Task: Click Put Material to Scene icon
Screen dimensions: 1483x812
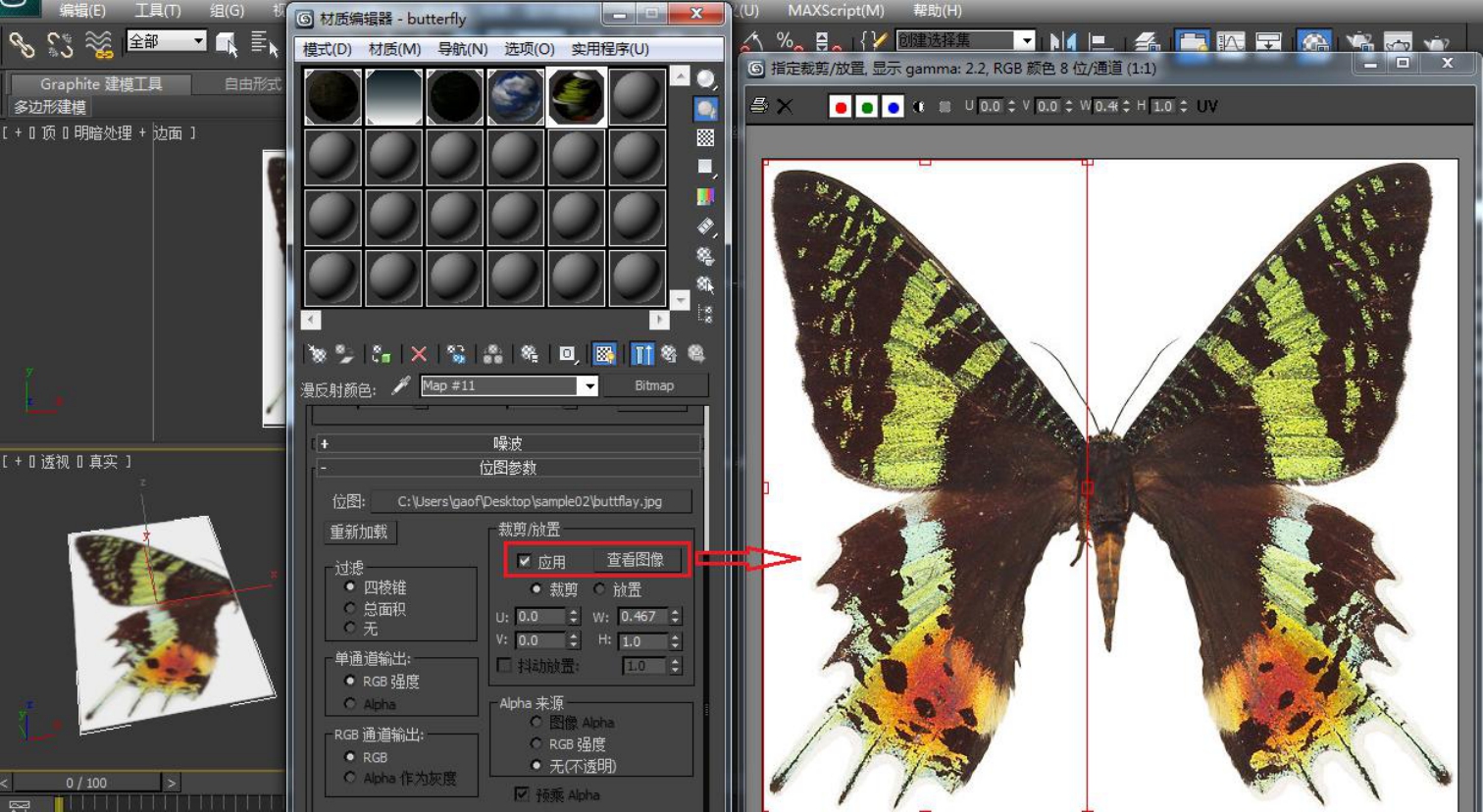Action: pos(344,354)
